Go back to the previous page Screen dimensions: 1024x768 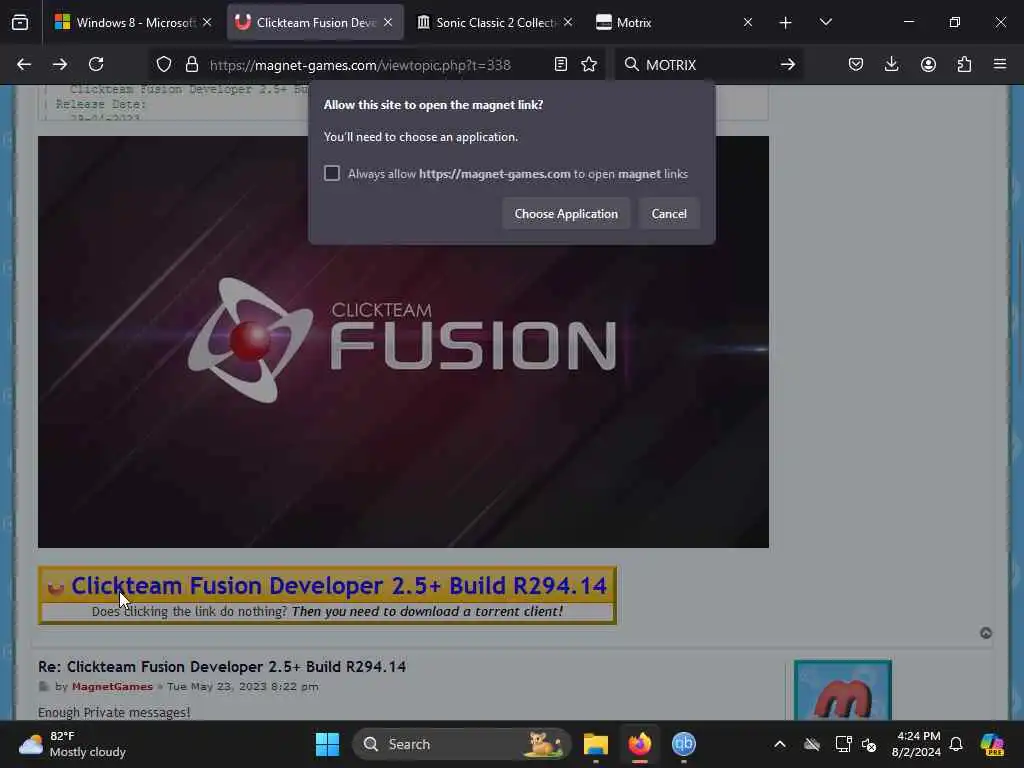[x=24, y=64]
